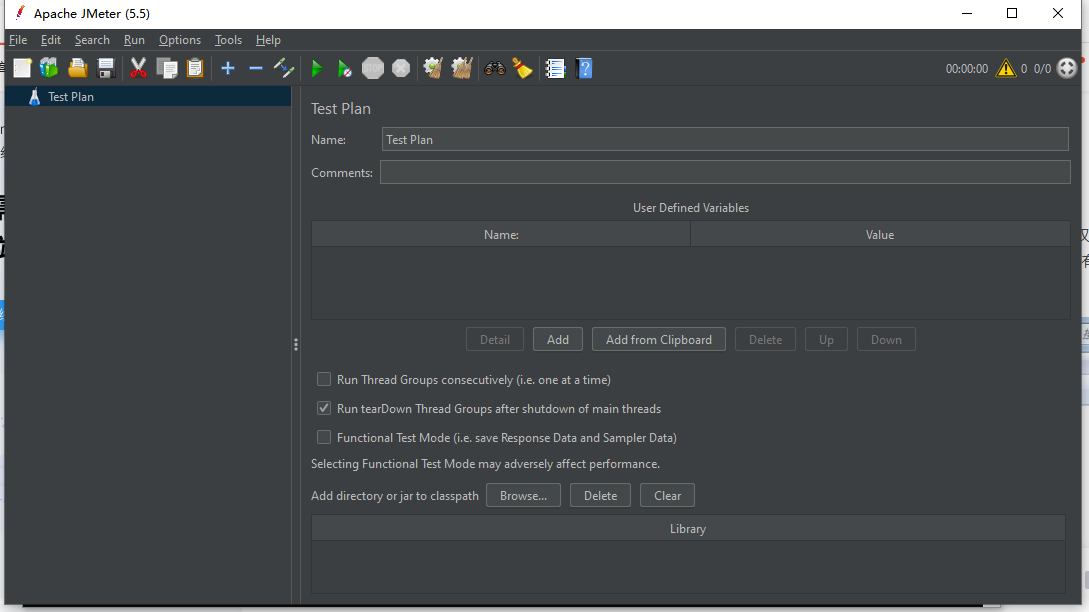The width and height of the screenshot is (1089, 612).
Task: Open the Run menu
Action: coord(134,40)
